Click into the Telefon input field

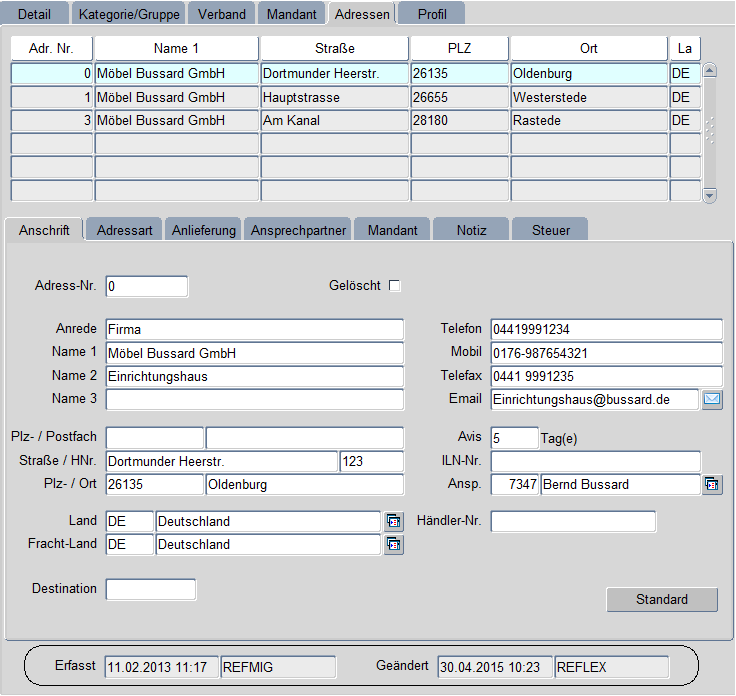coord(605,329)
